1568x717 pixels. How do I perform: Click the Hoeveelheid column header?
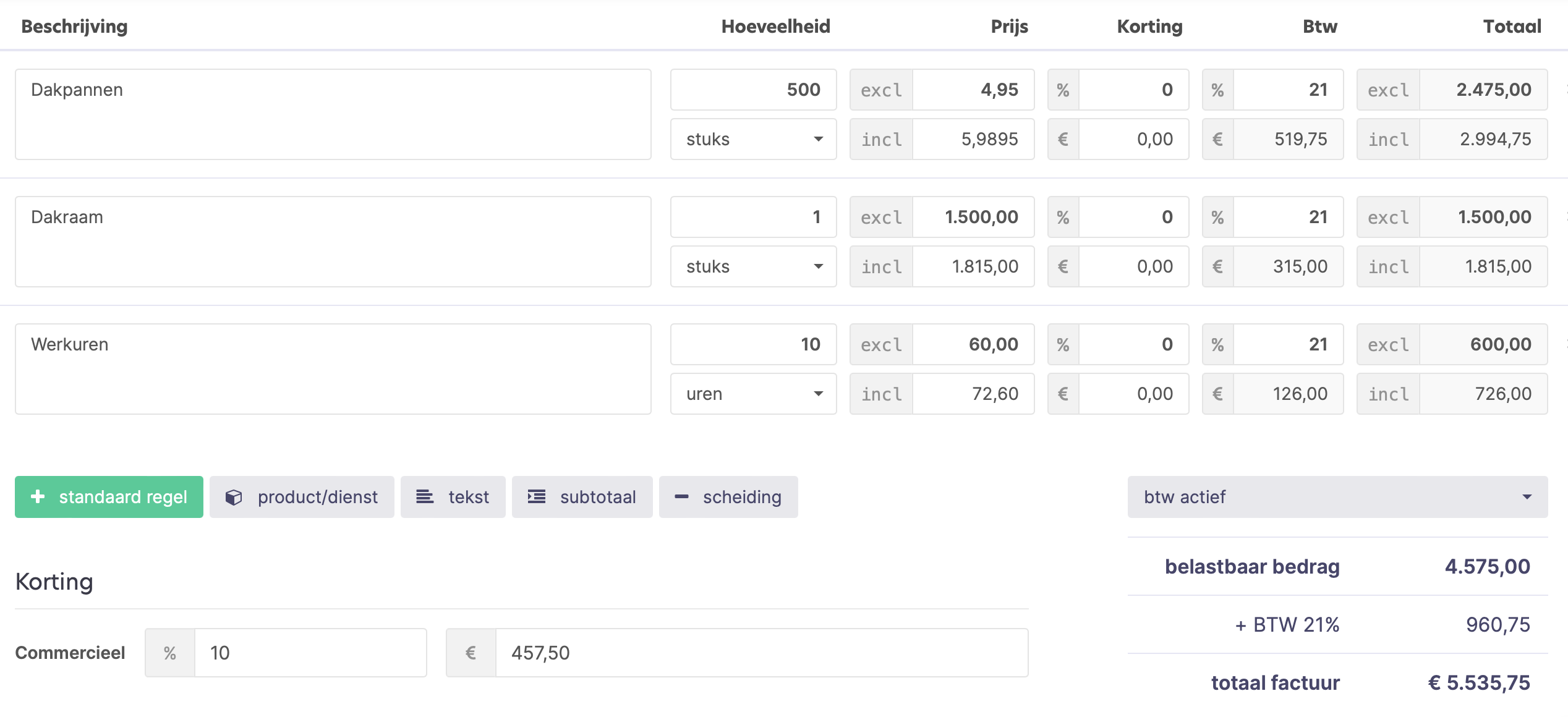point(776,27)
